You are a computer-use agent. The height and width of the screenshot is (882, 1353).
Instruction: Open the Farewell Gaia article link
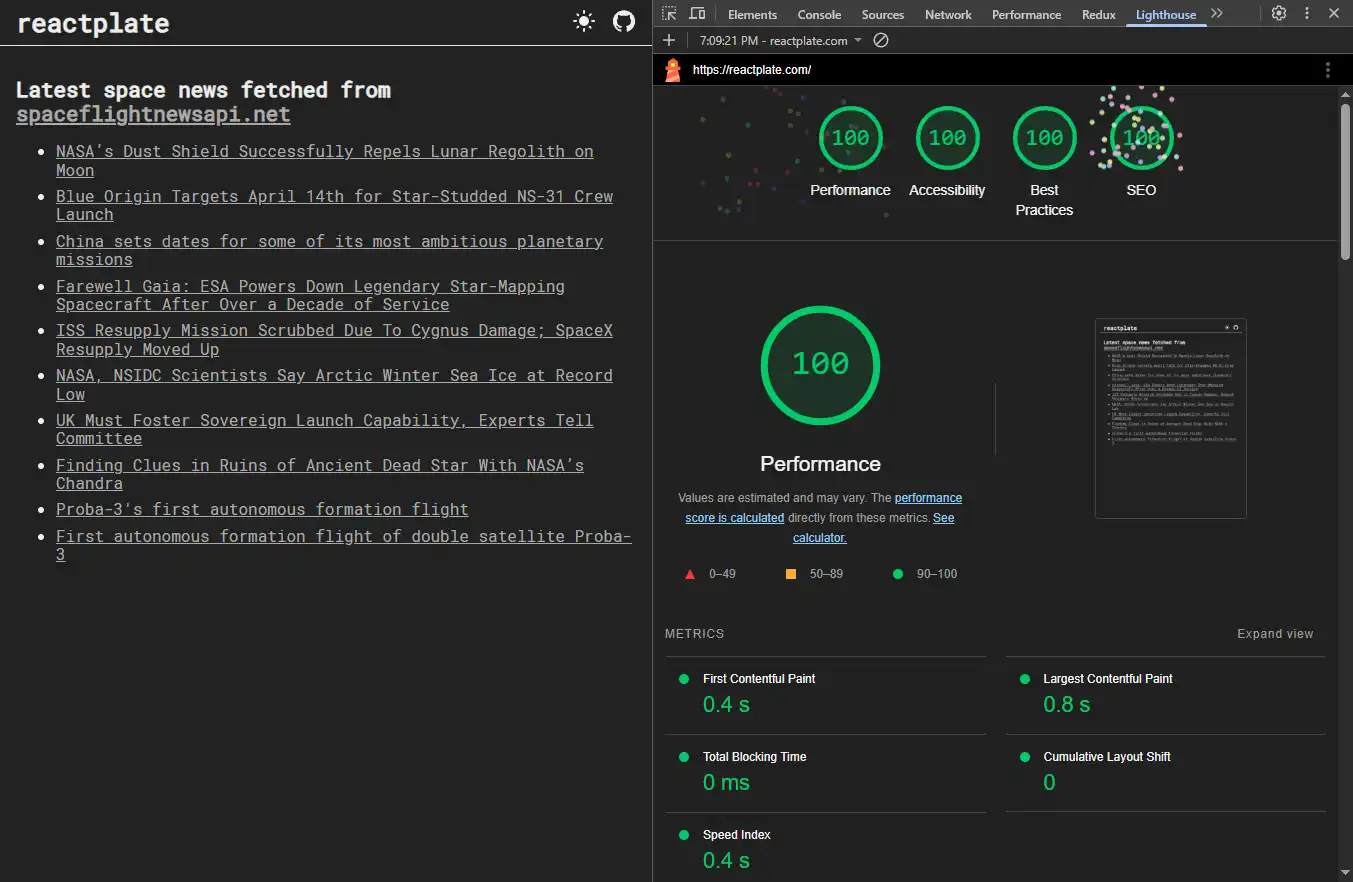tap(310, 295)
